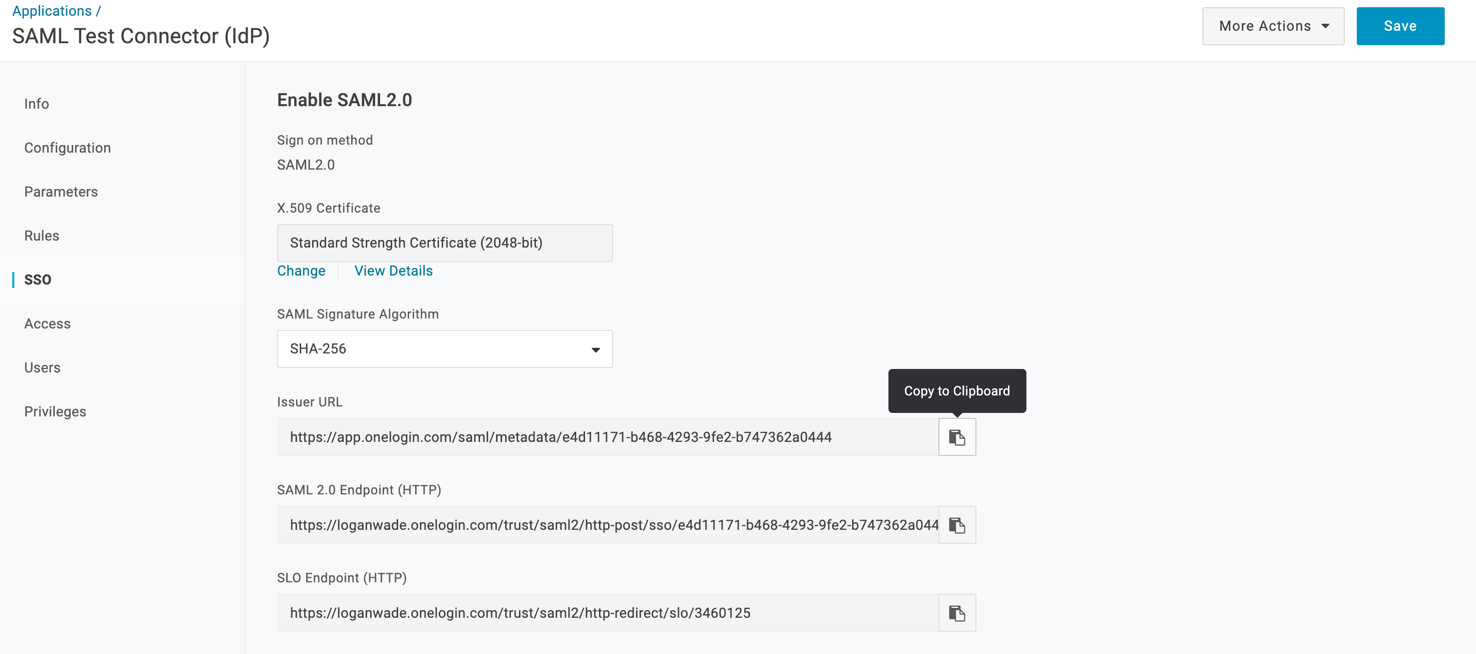Copy the Issuer URL to clipboard
Viewport: 1476px width, 654px height.
(x=956, y=436)
